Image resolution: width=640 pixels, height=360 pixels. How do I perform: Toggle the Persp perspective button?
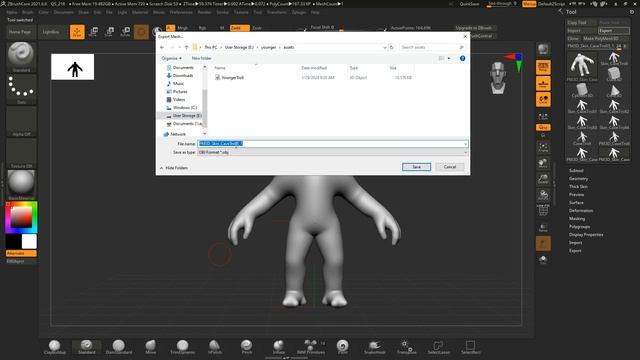pyautogui.click(x=543, y=67)
